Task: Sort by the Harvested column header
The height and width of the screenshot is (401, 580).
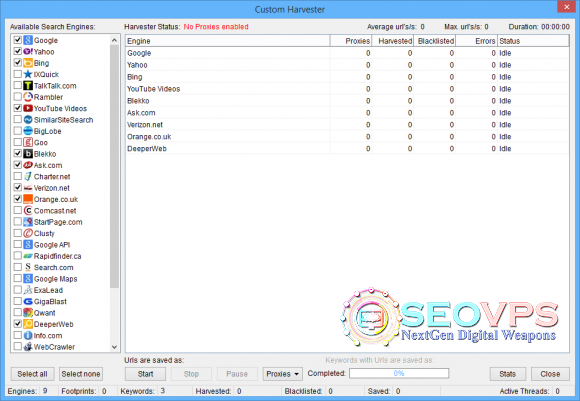Action: pos(393,41)
